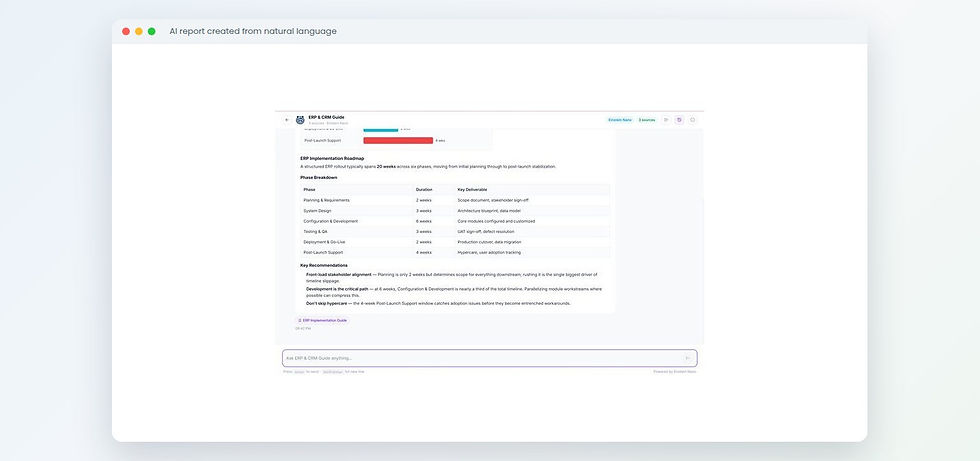Viewport: 980px width, 461px height.
Task: Click the Front-load stakeholder alignment text
Action: tap(338, 275)
